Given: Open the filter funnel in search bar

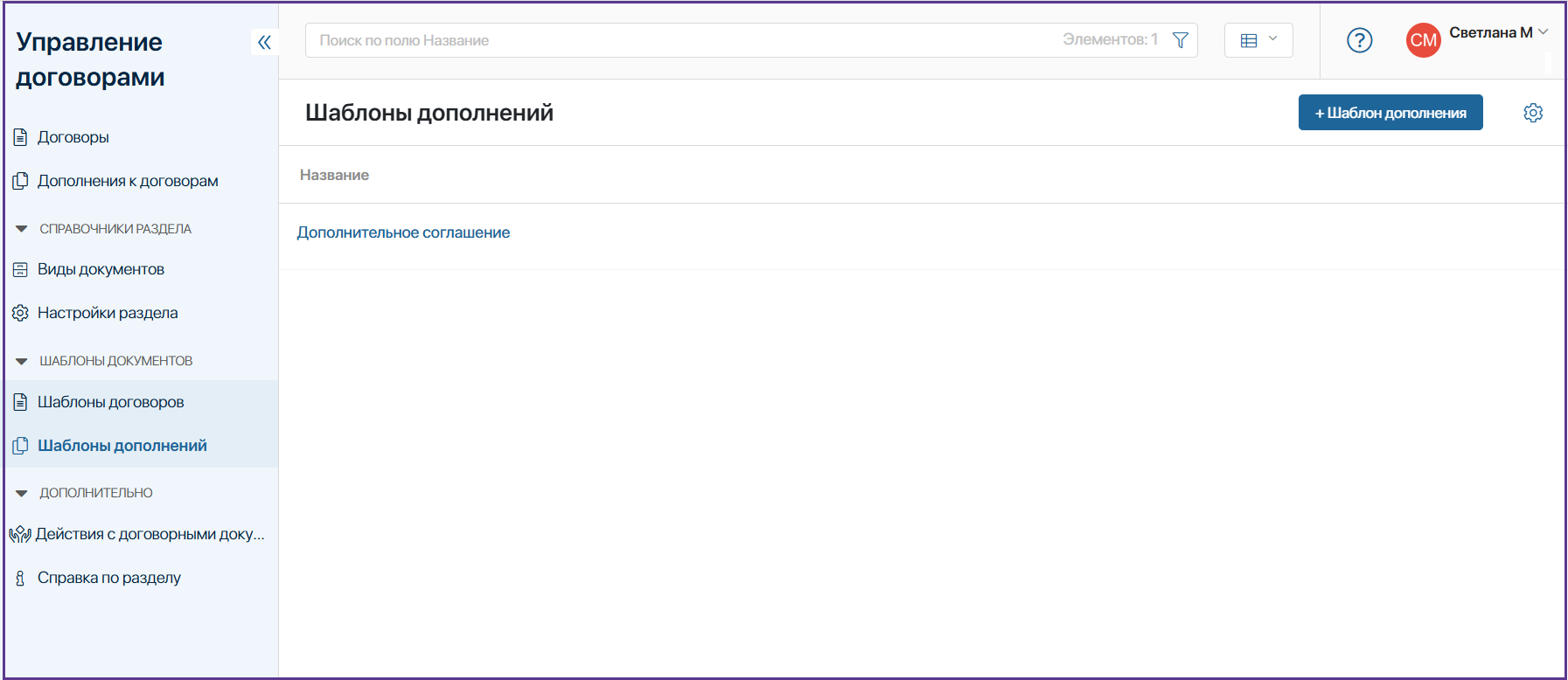Looking at the screenshot, I should (1180, 40).
